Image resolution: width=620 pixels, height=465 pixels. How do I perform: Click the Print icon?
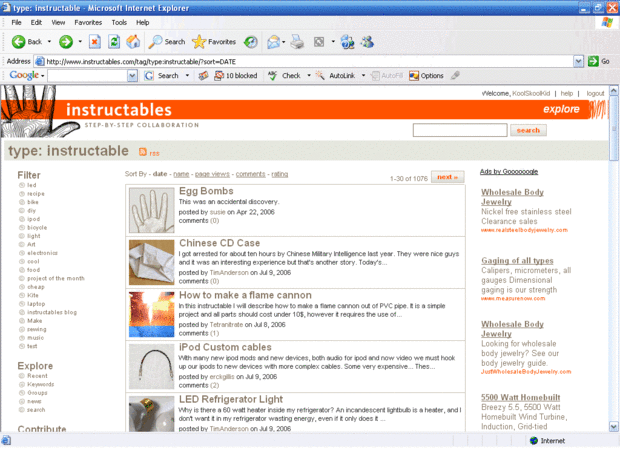tap(297, 42)
